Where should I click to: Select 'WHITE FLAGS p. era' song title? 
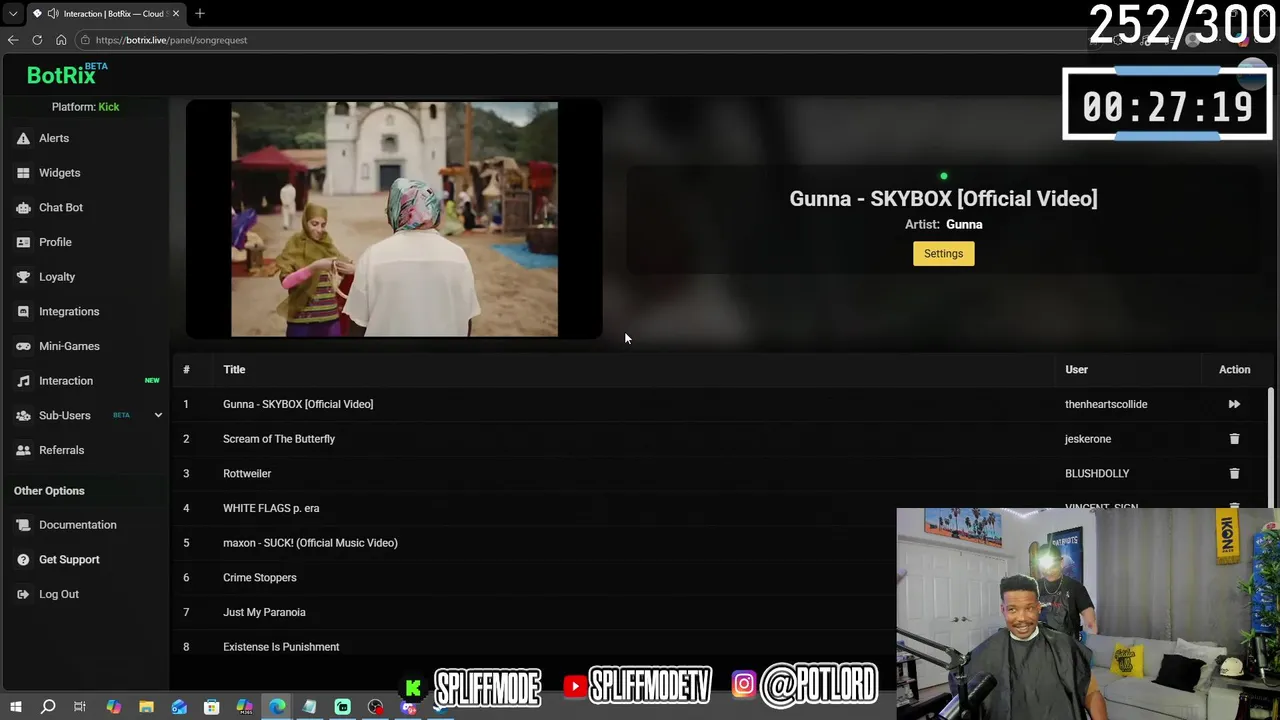click(x=271, y=508)
